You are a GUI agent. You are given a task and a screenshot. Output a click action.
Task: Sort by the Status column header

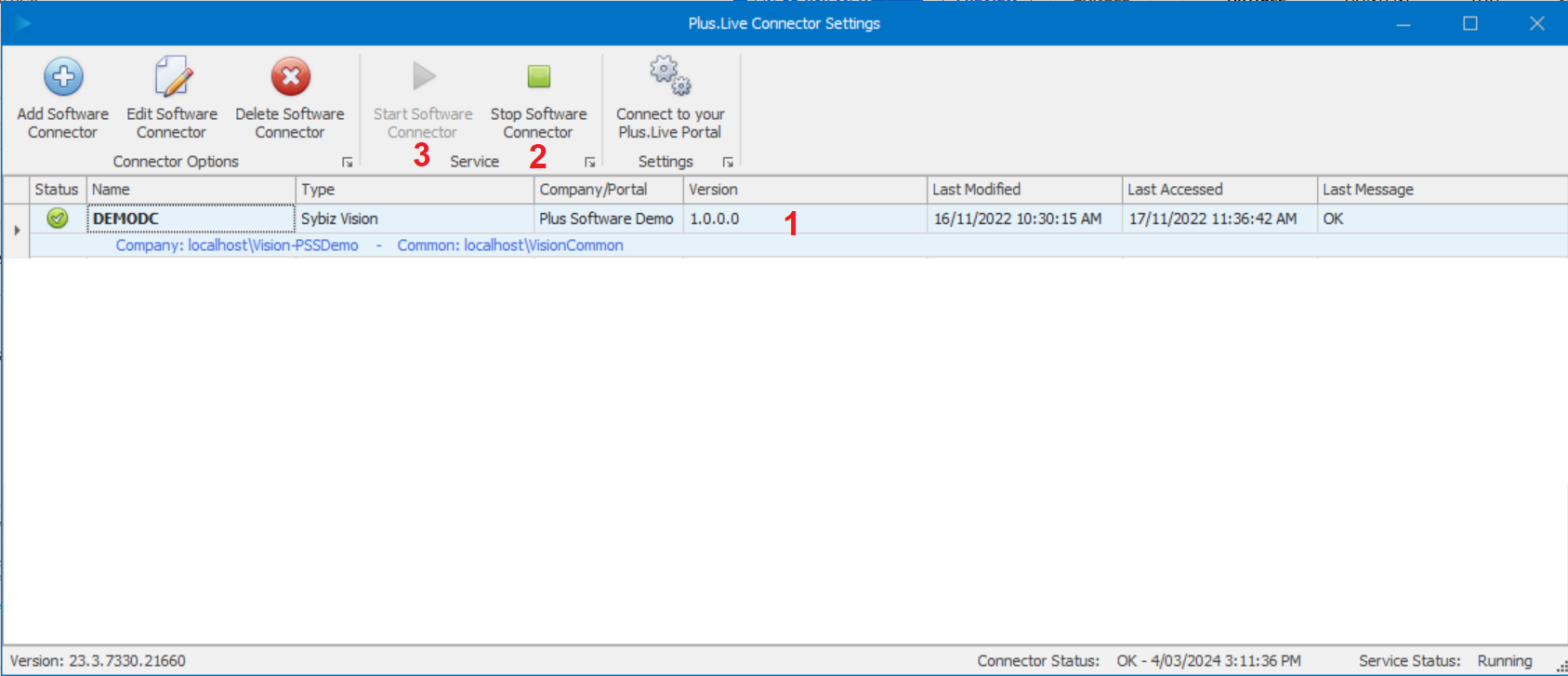click(x=58, y=190)
